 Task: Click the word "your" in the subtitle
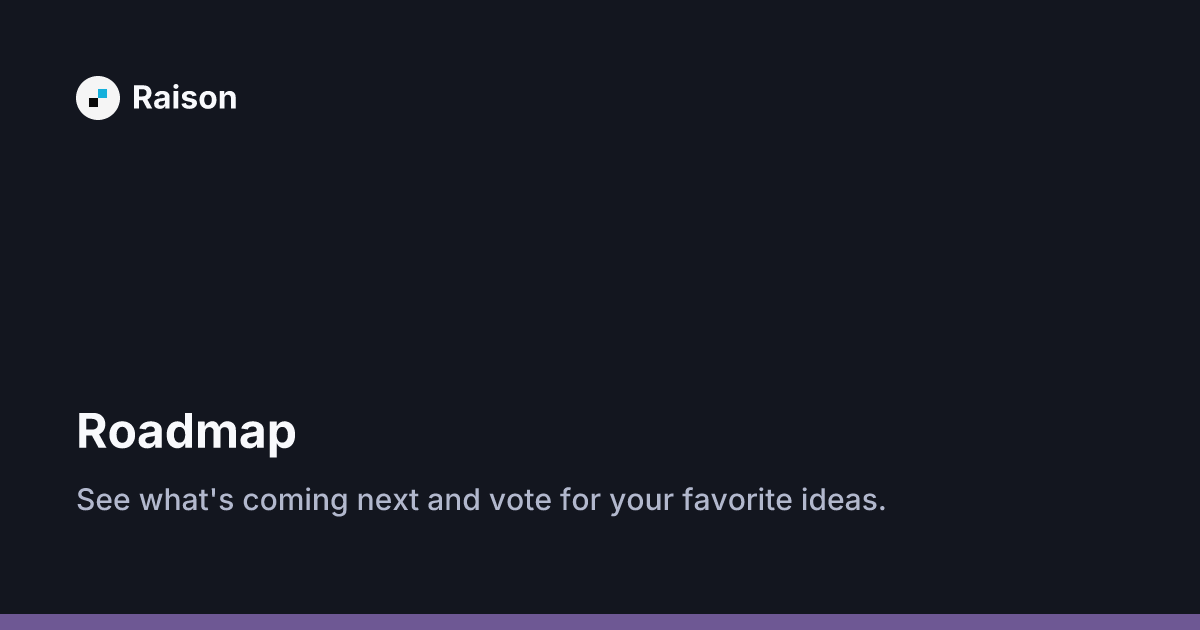(640, 500)
